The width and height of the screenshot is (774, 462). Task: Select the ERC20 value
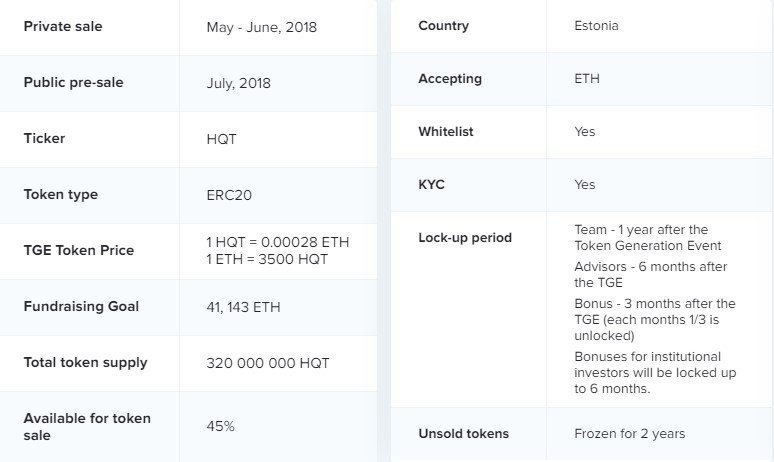click(229, 195)
